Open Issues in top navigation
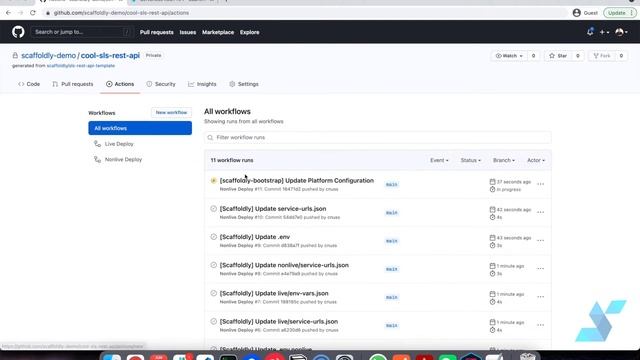640x360 pixels. 188,32
